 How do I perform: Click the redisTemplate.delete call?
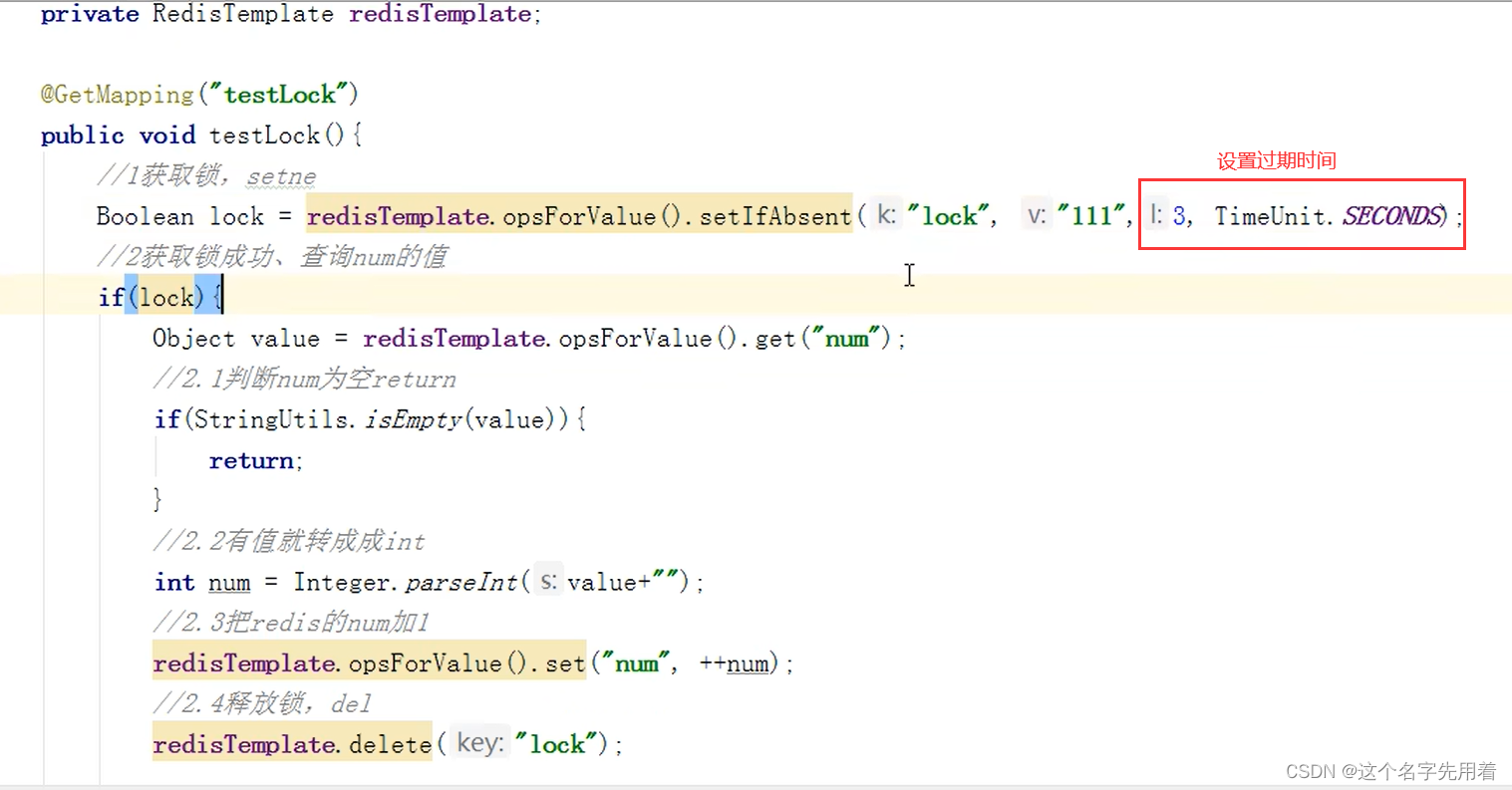click(292, 744)
